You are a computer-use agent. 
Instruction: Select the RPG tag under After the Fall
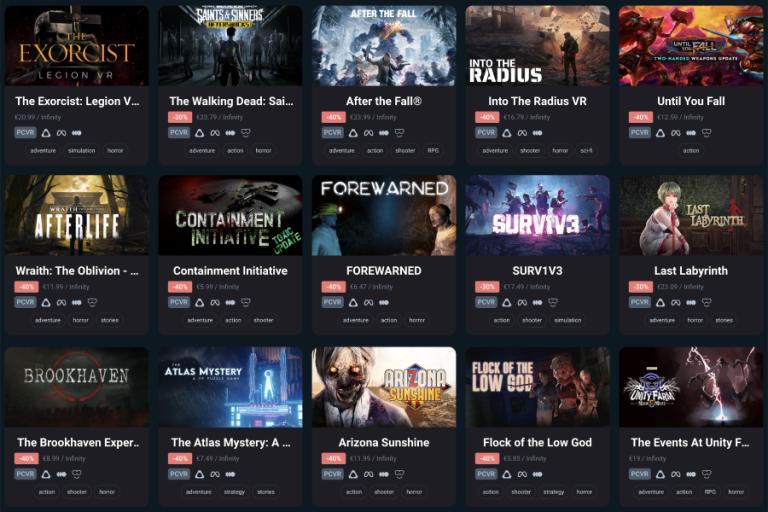(x=433, y=150)
